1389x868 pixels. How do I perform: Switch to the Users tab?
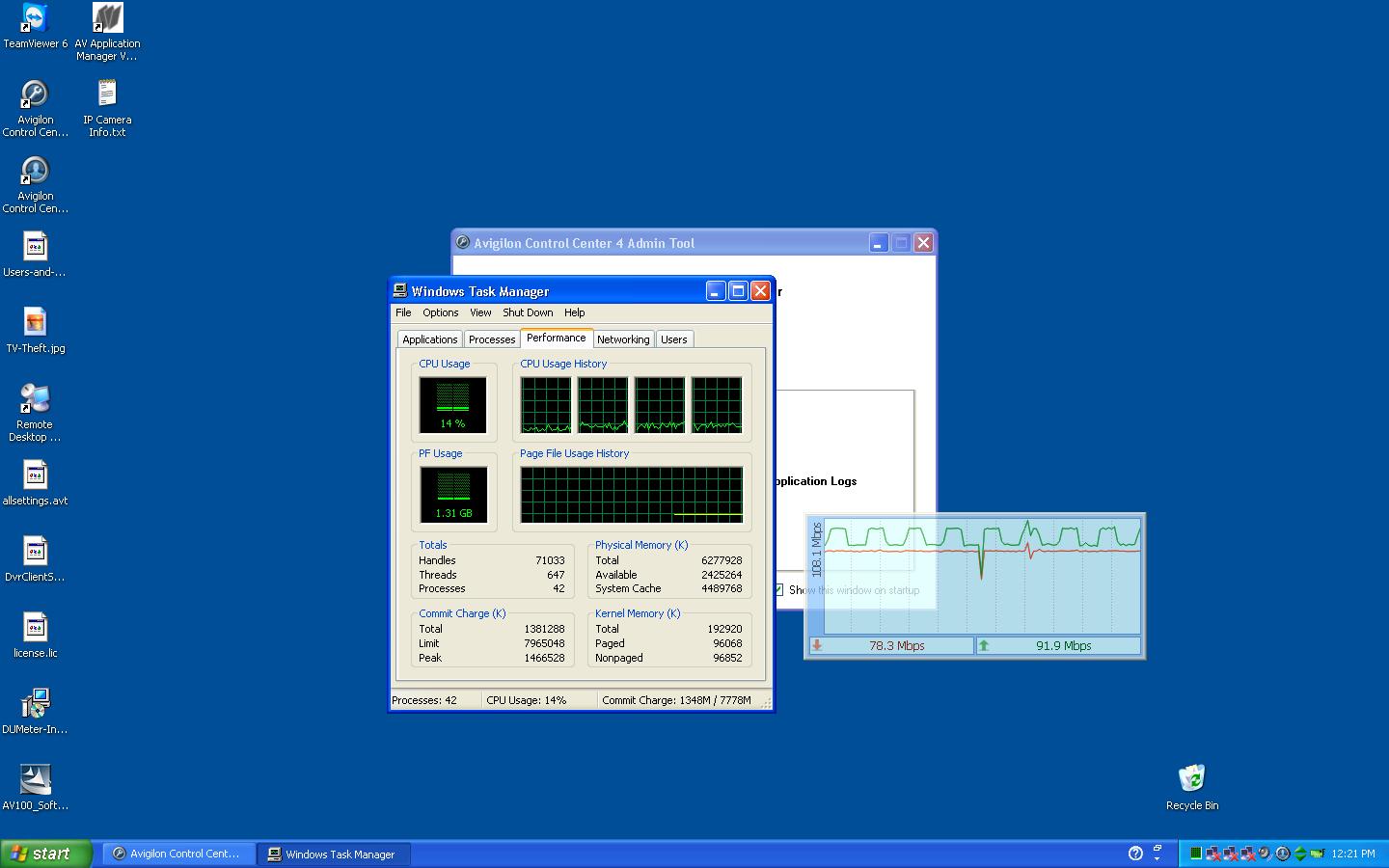[674, 339]
